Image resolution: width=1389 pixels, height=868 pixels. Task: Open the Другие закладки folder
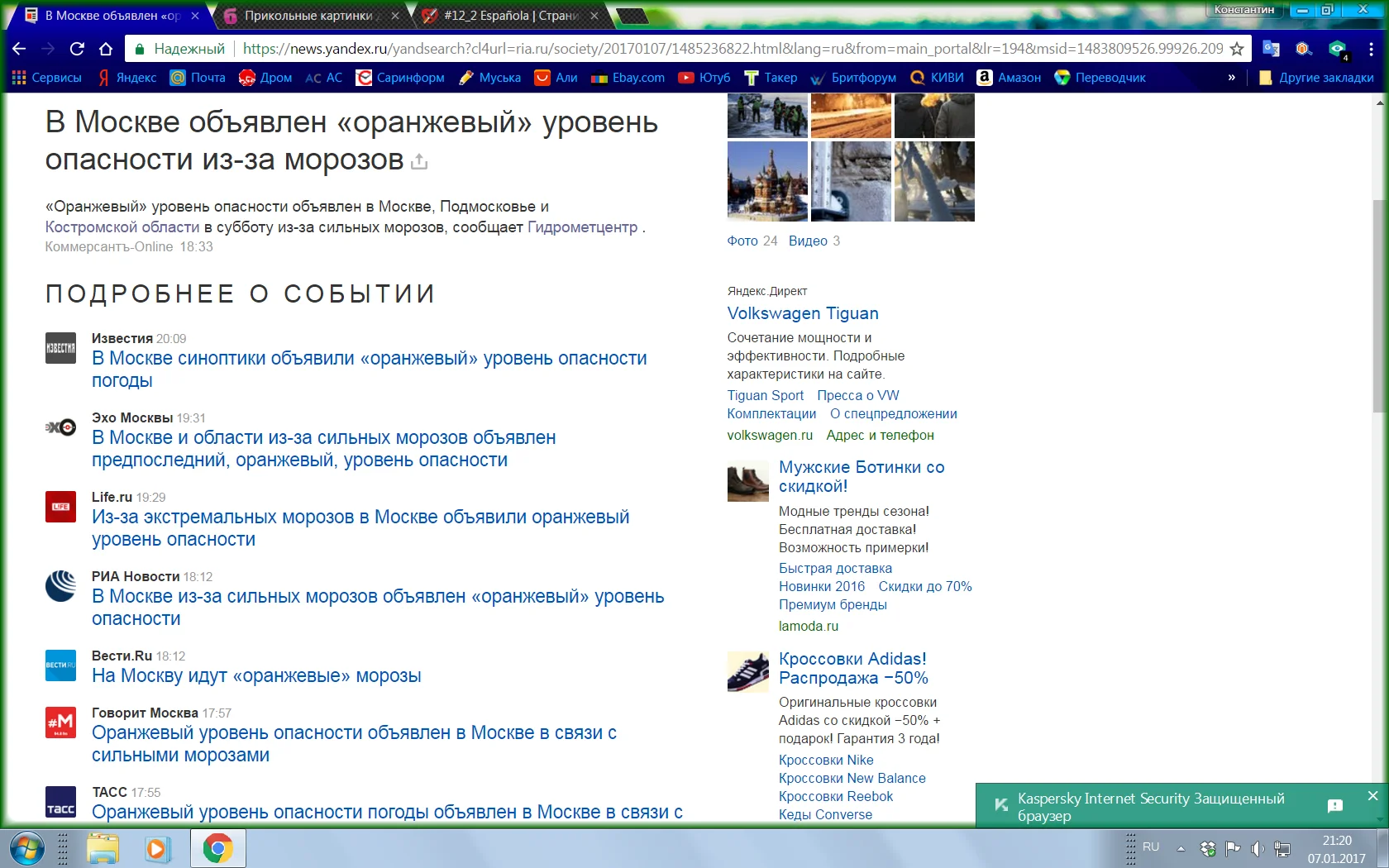(x=1316, y=78)
